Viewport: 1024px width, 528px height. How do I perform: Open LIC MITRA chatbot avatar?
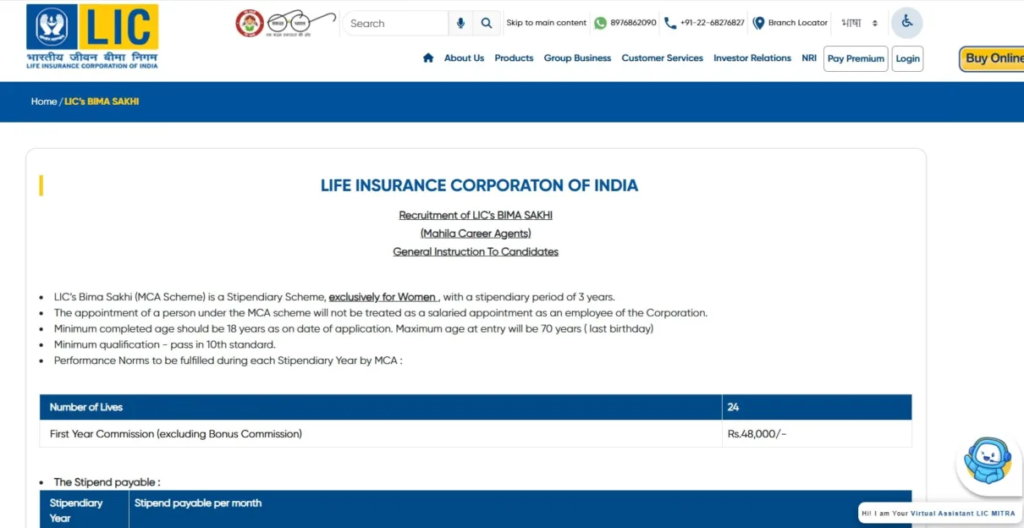click(x=987, y=461)
